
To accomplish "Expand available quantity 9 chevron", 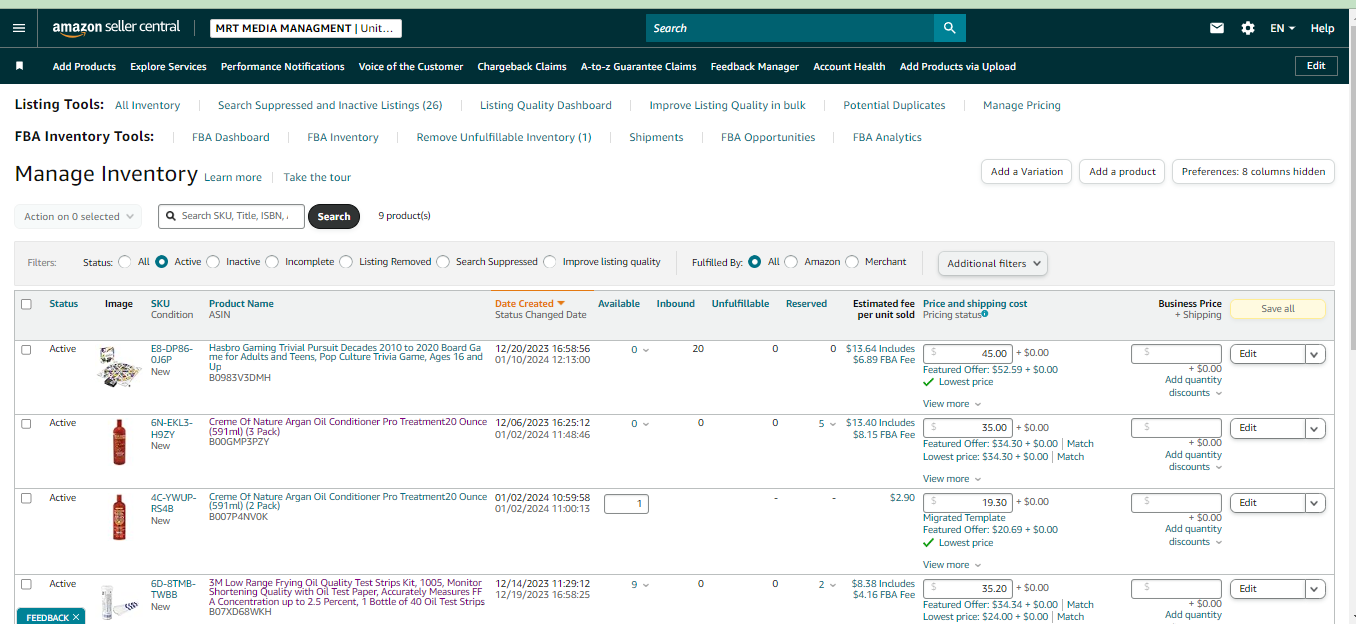I will (646, 585).
